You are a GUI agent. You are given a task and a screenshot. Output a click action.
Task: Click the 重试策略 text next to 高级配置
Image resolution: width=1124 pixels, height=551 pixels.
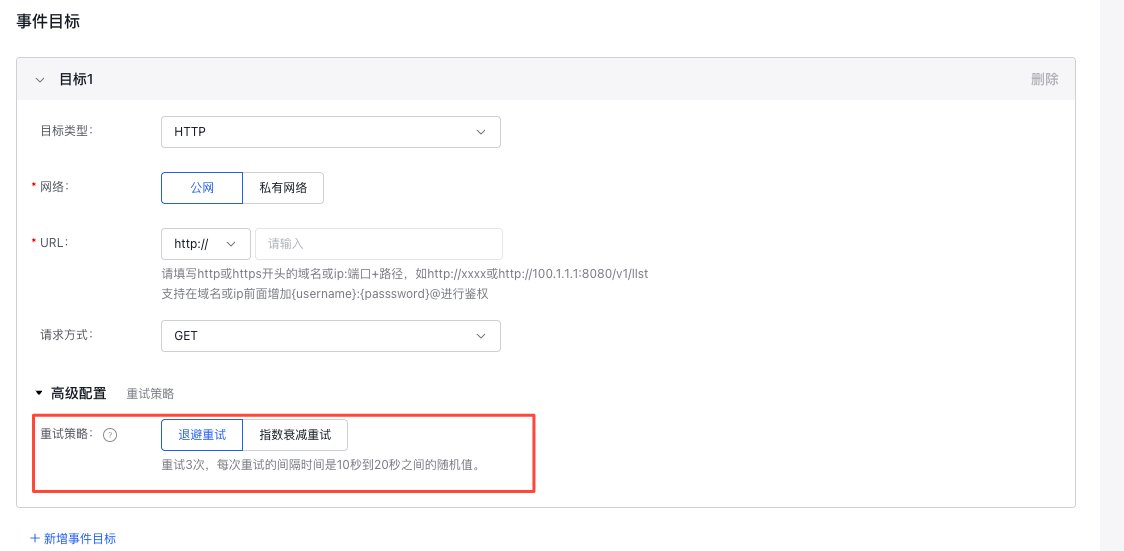pos(150,394)
